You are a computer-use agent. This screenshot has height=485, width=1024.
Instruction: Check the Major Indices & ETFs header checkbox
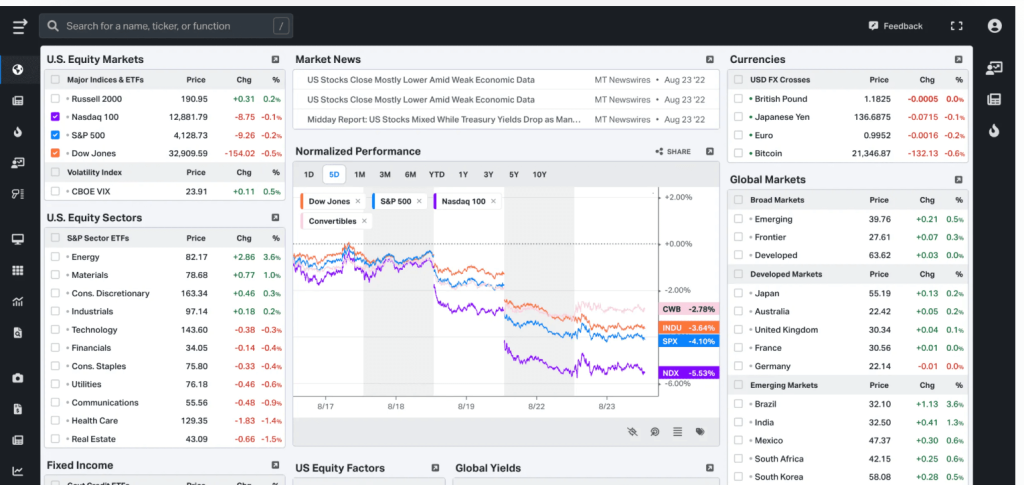tap(55, 80)
